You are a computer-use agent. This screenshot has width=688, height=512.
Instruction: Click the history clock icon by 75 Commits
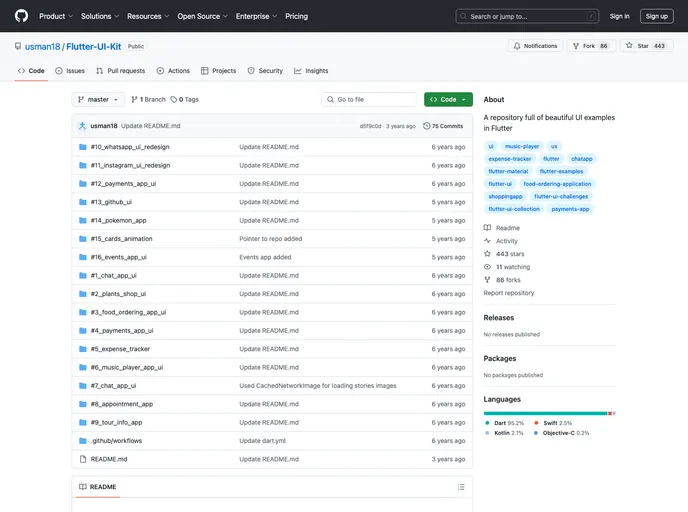pos(426,126)
